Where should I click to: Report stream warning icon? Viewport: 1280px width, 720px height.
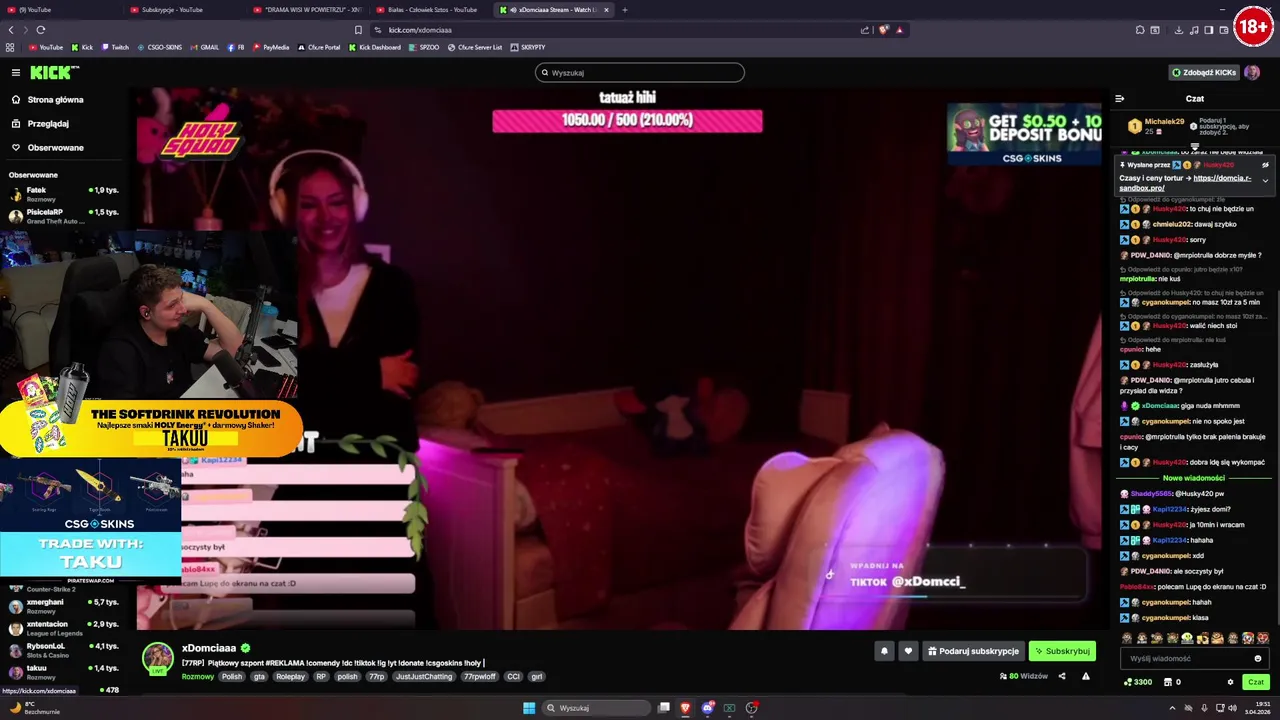(x=1086, y=676)
